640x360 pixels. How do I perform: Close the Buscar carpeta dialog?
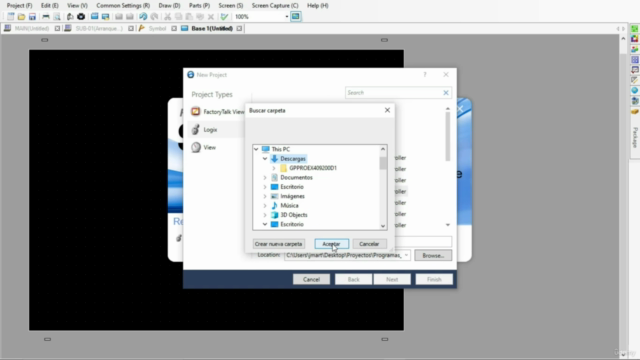point(387,110)
